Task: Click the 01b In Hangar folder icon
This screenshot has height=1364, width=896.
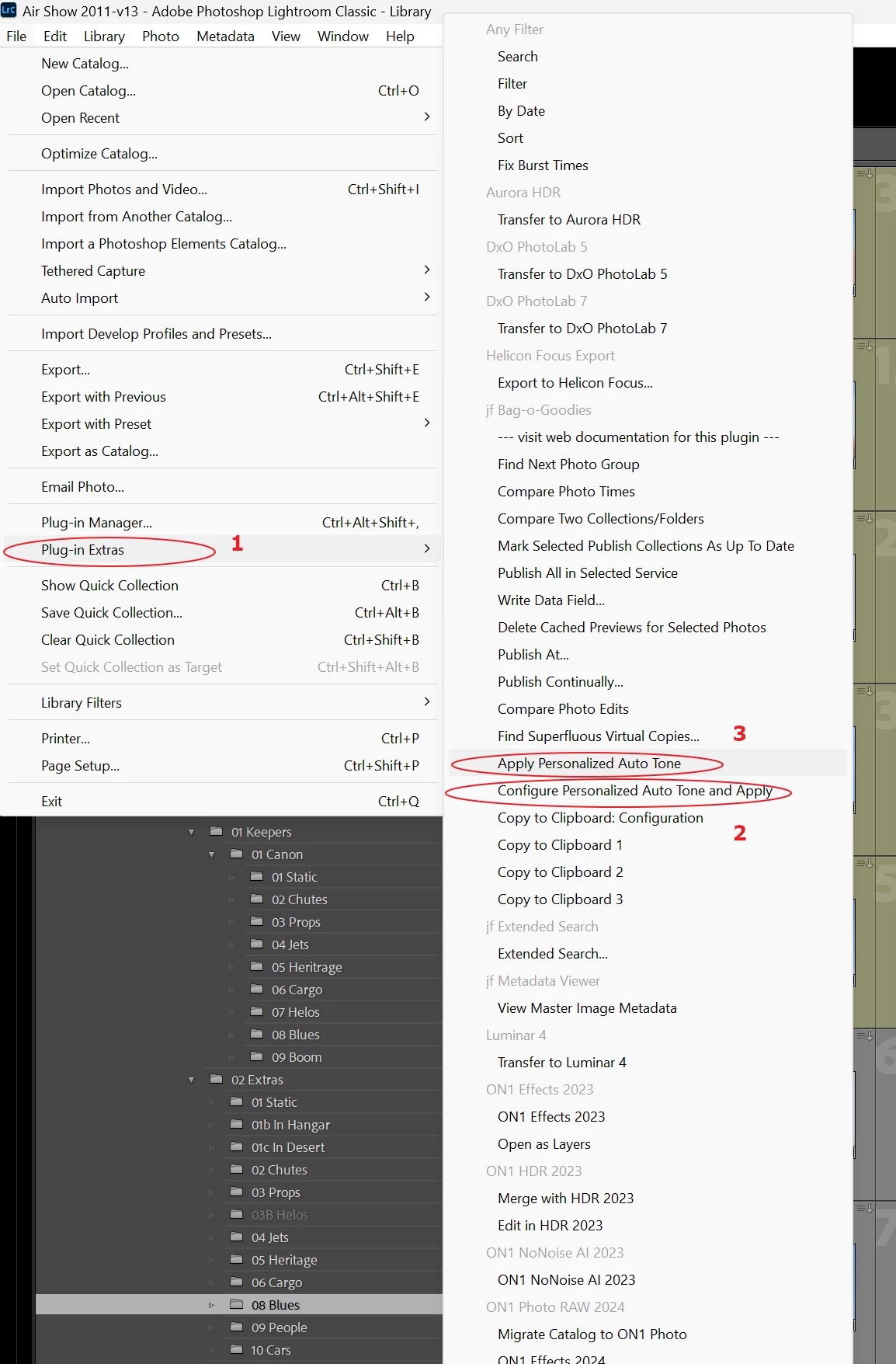Action: (x=237, y=1124)
